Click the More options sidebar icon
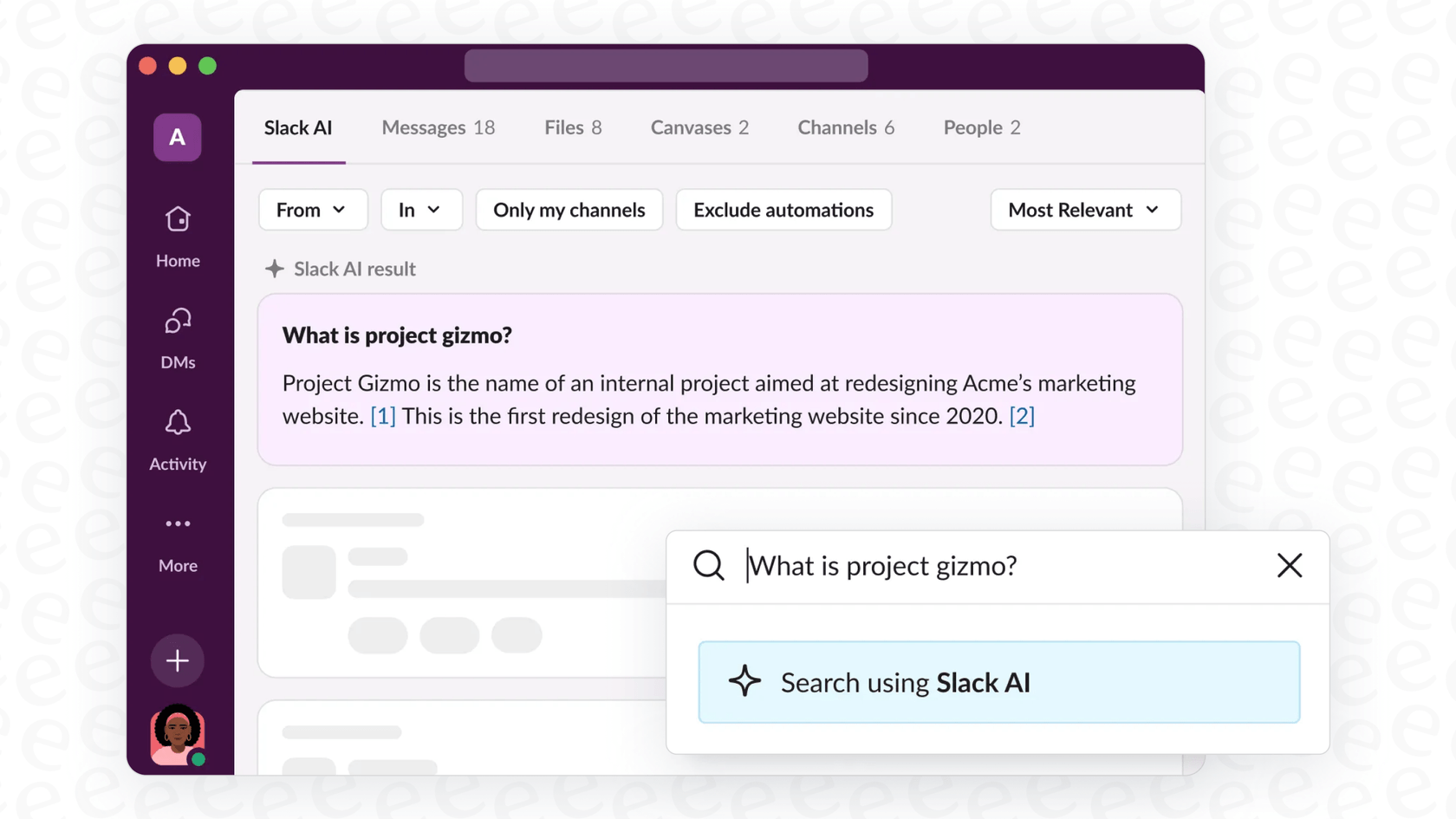Screen dimensions: 1456x819 coord(177,539)
